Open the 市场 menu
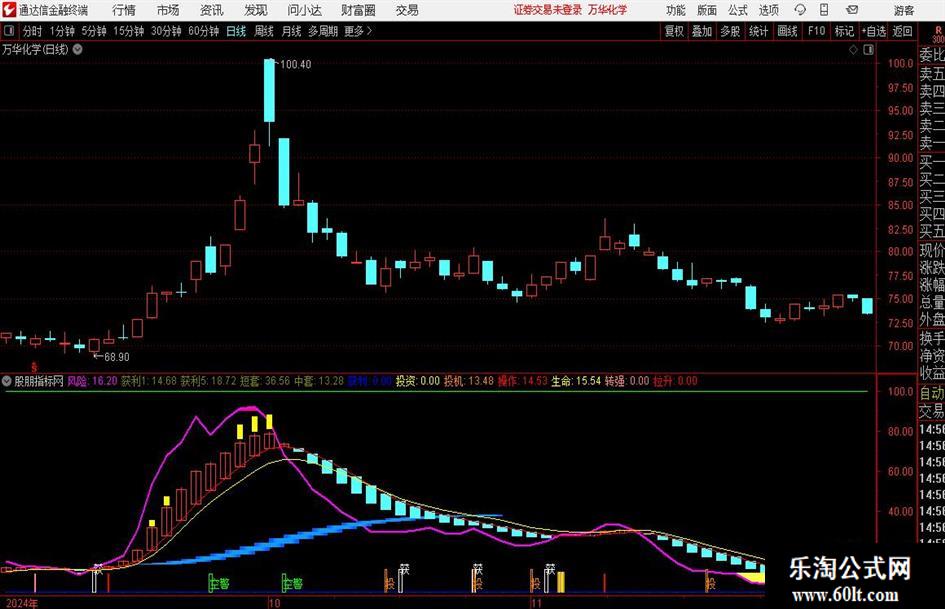945x609 pixels. (x=168, y=10)
